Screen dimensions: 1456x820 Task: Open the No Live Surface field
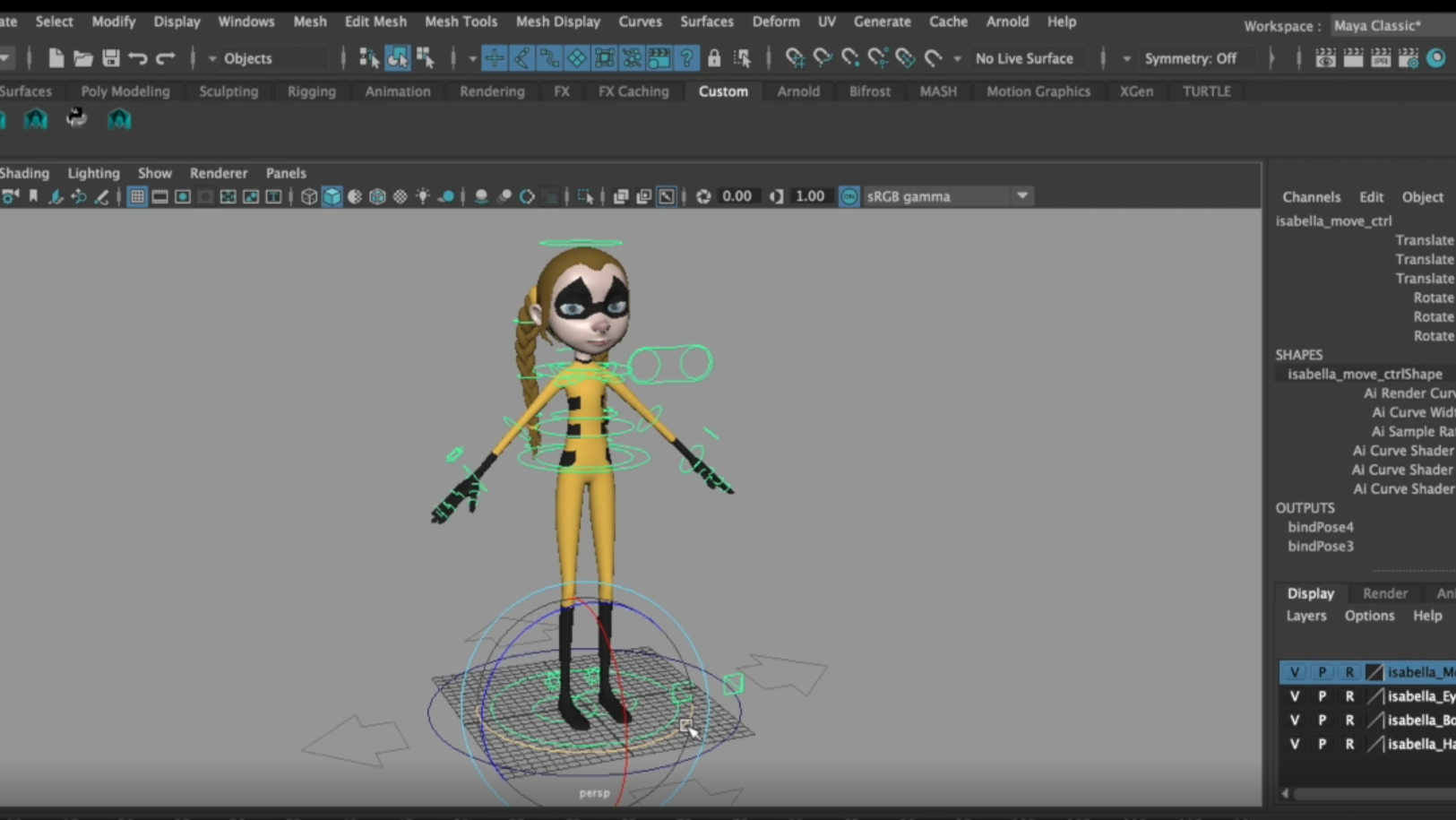[x=1030, y=58]
